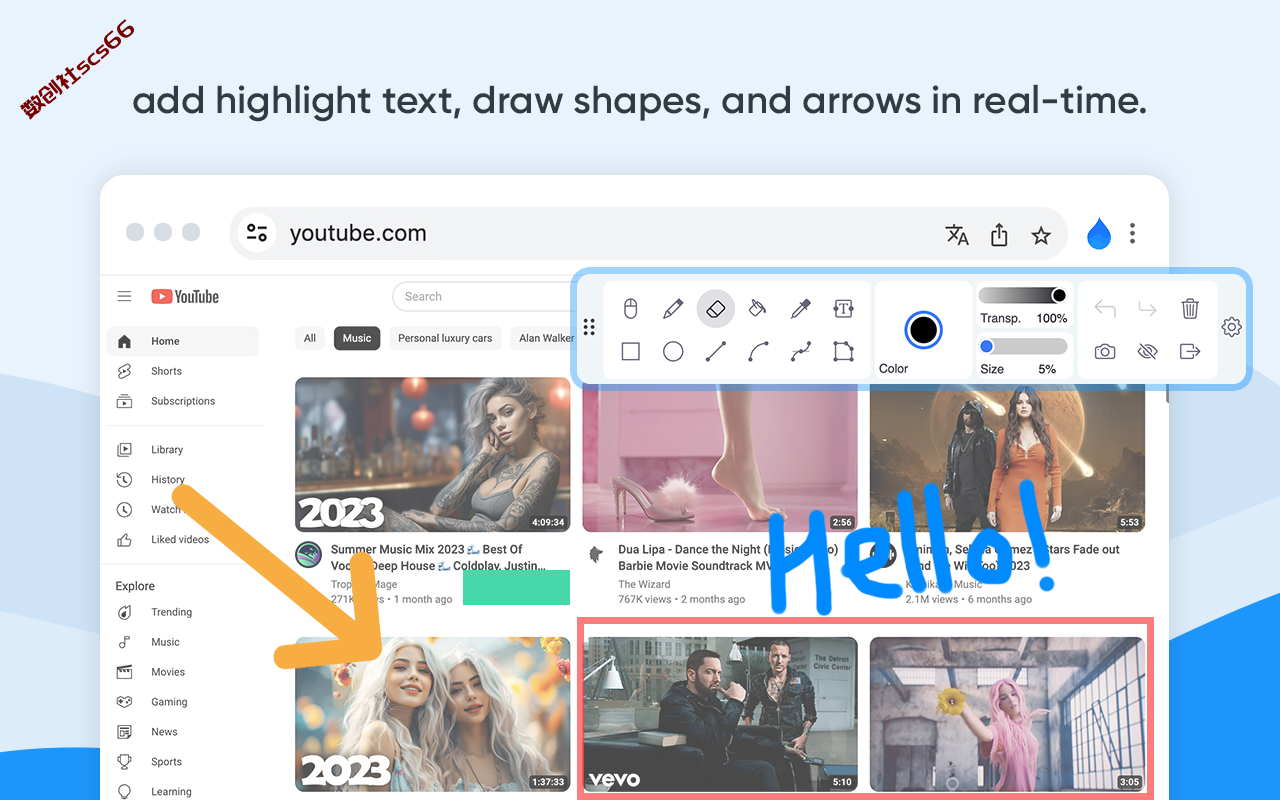The height and width of the screenshot is (800, 1280).
Task: Click the YouTube logo
Action: 185,296
